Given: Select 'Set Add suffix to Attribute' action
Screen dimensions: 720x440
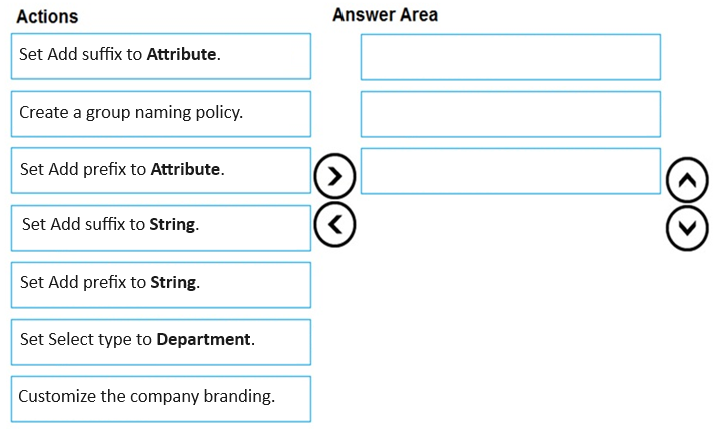Looking at the screenshot, I should click(x=161, y=55).
